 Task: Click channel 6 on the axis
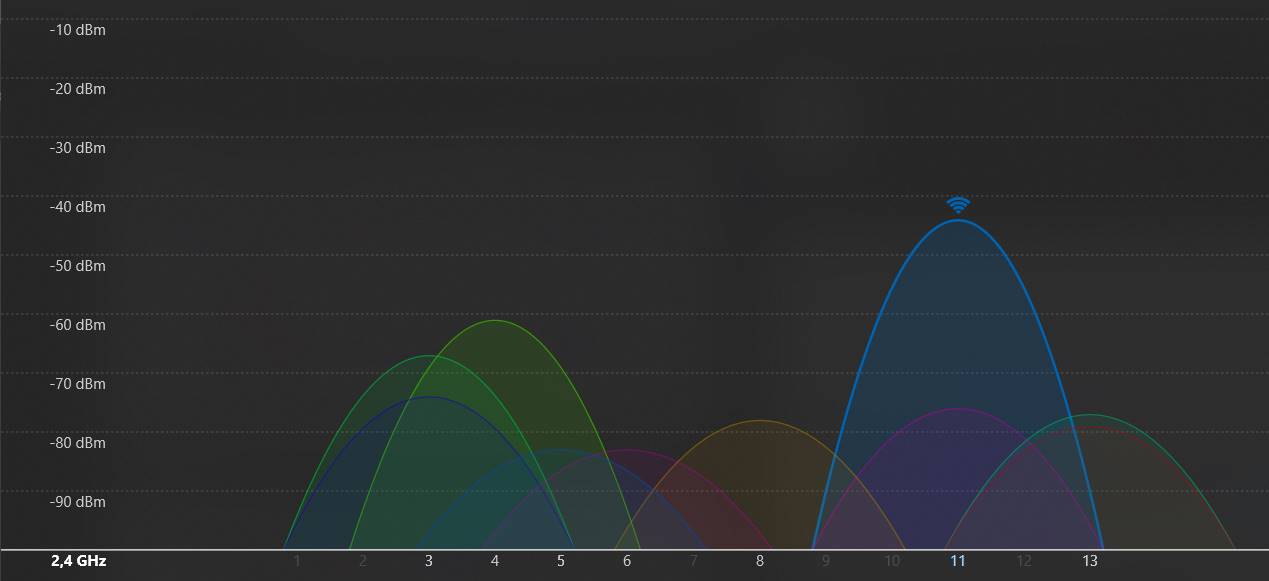coord(627,561)
